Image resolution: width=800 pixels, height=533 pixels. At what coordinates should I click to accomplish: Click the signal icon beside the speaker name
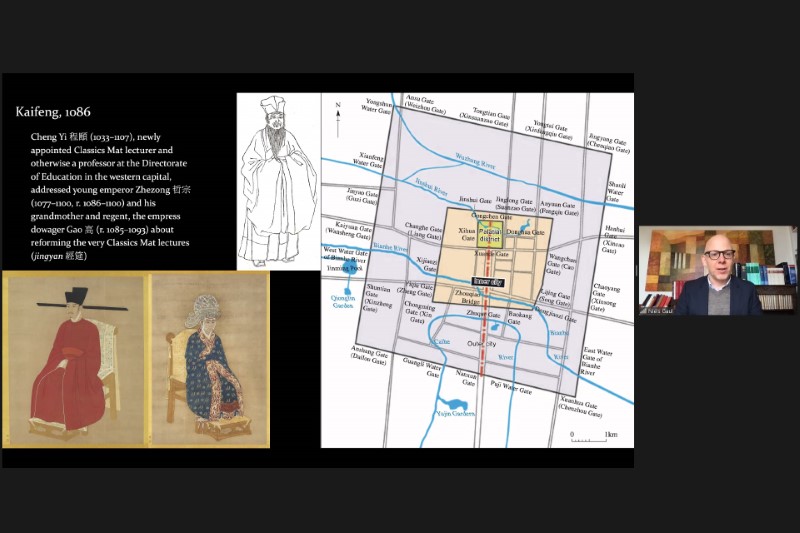tap(645, 310)
